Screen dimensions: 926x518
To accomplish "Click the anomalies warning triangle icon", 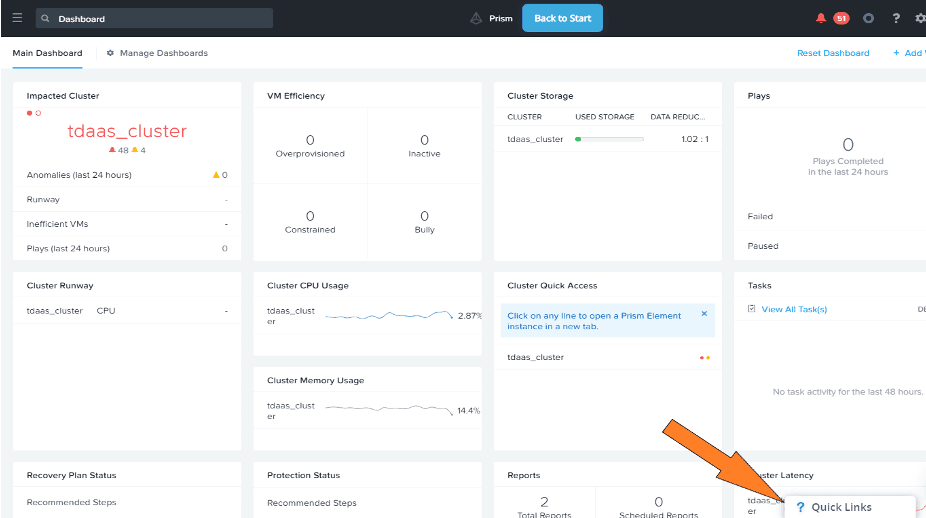I will (216, 175).
